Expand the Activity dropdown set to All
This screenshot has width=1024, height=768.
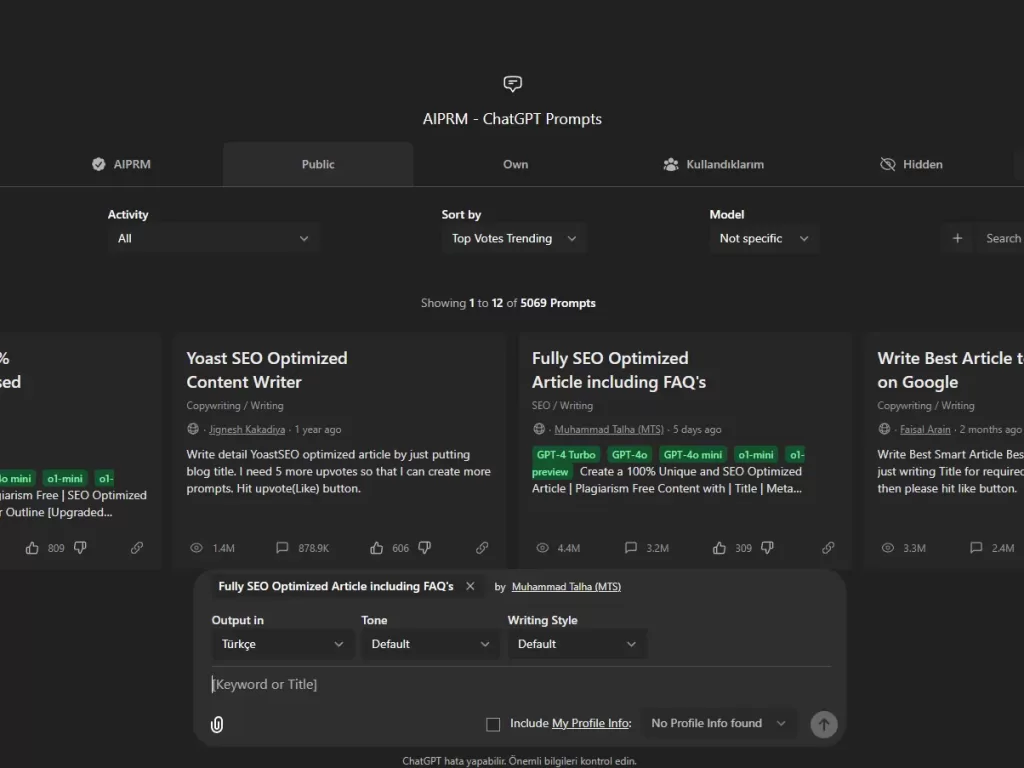[213, 238]
